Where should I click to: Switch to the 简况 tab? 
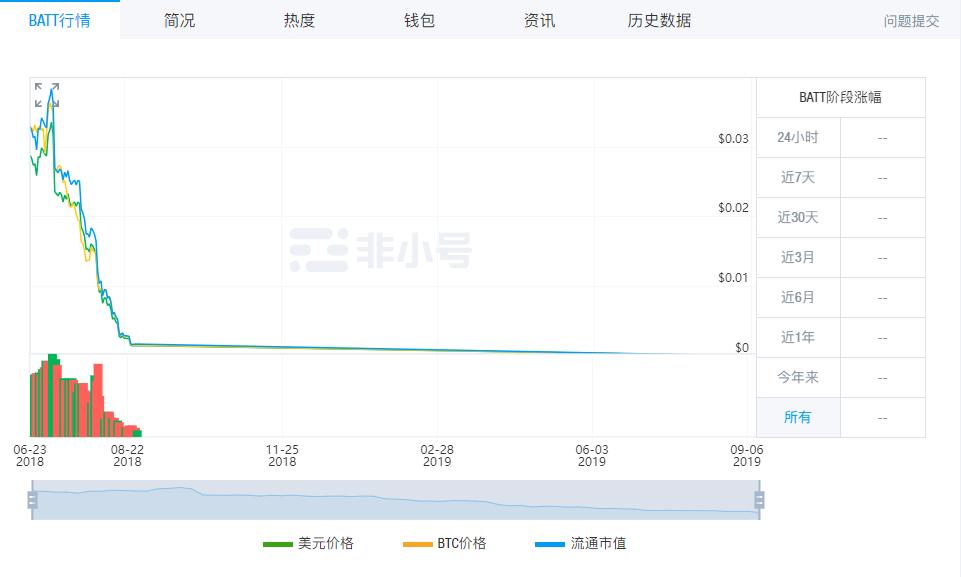178,19
